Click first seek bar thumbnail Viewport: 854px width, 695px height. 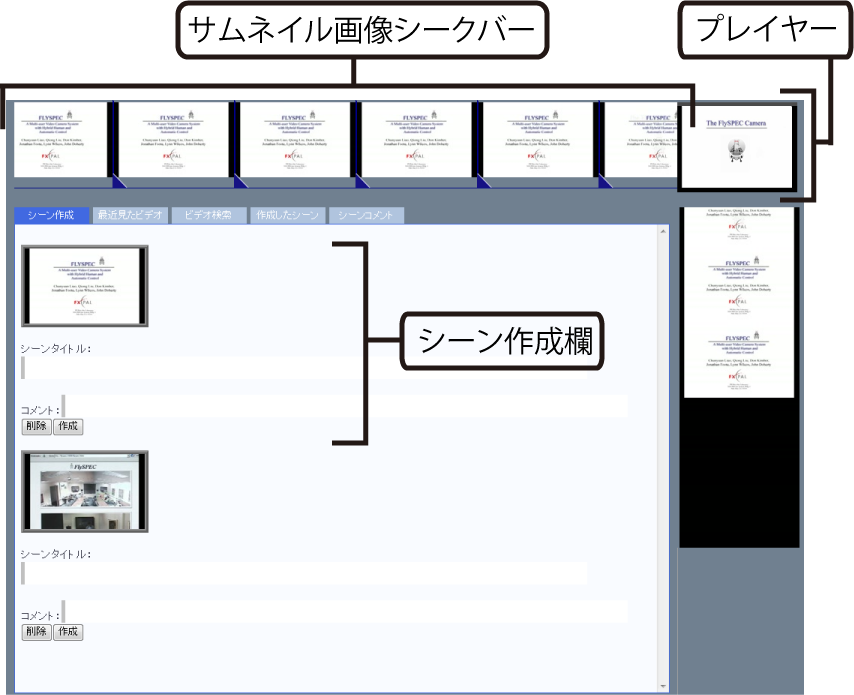click(61, 139)
